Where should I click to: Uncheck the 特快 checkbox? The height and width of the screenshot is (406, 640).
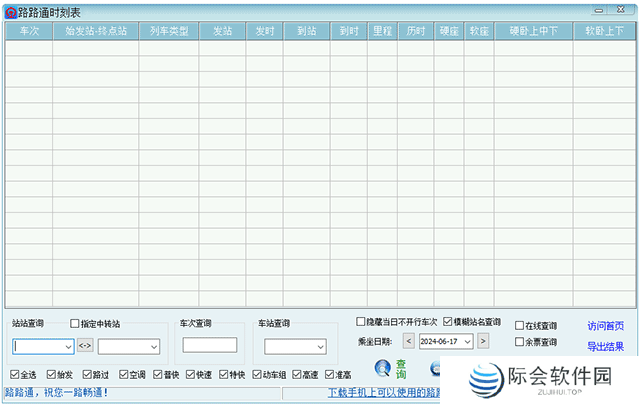[x=223, y=374]
